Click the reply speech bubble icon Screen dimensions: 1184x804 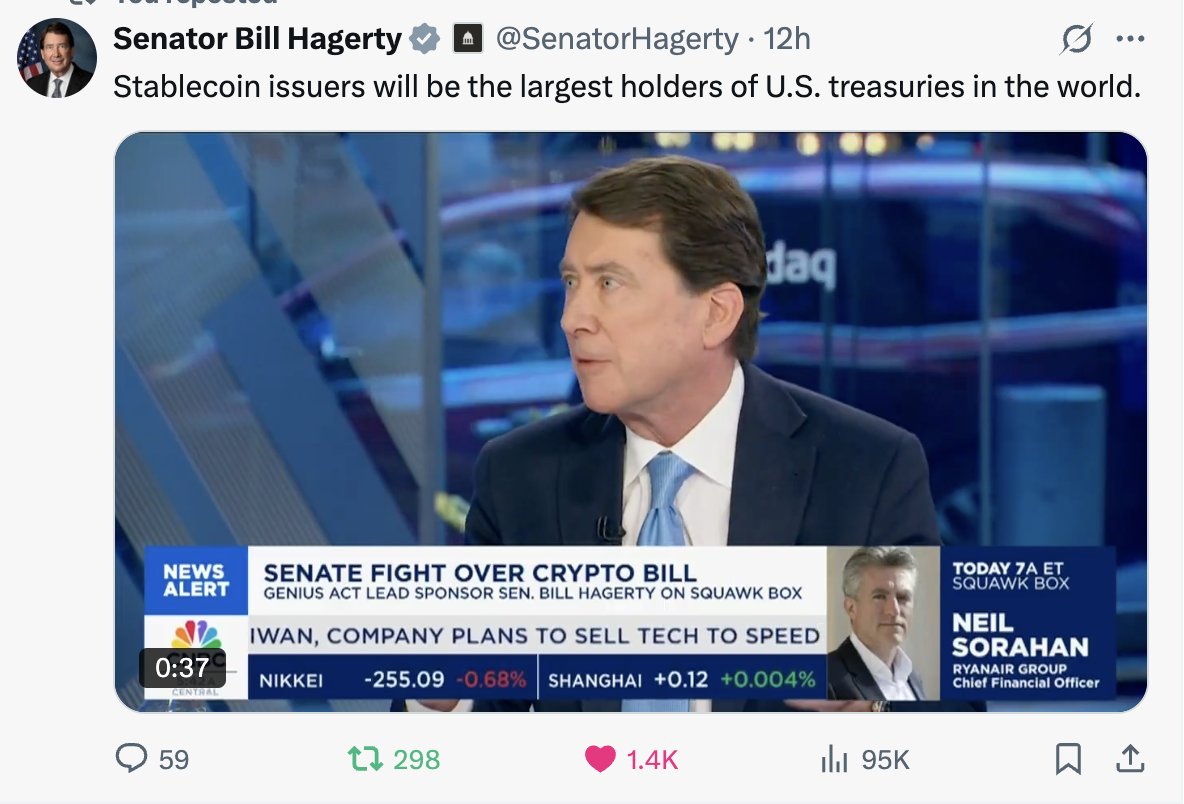pos(131,758)
